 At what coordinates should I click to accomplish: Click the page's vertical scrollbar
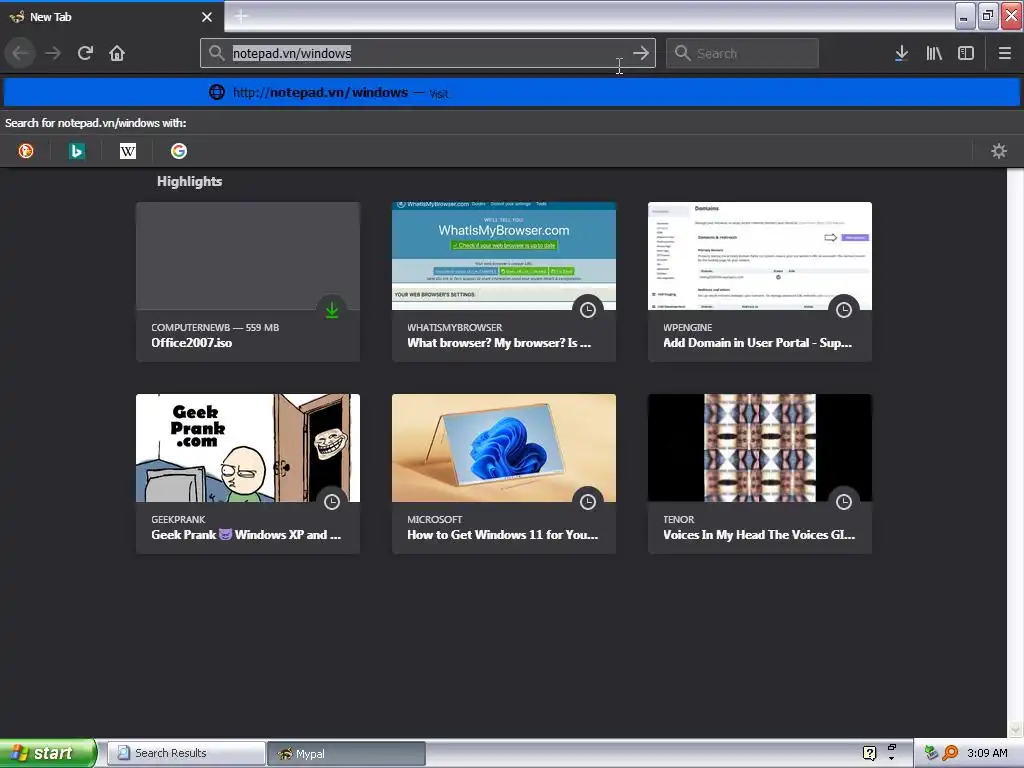(x=1015, y=451)
